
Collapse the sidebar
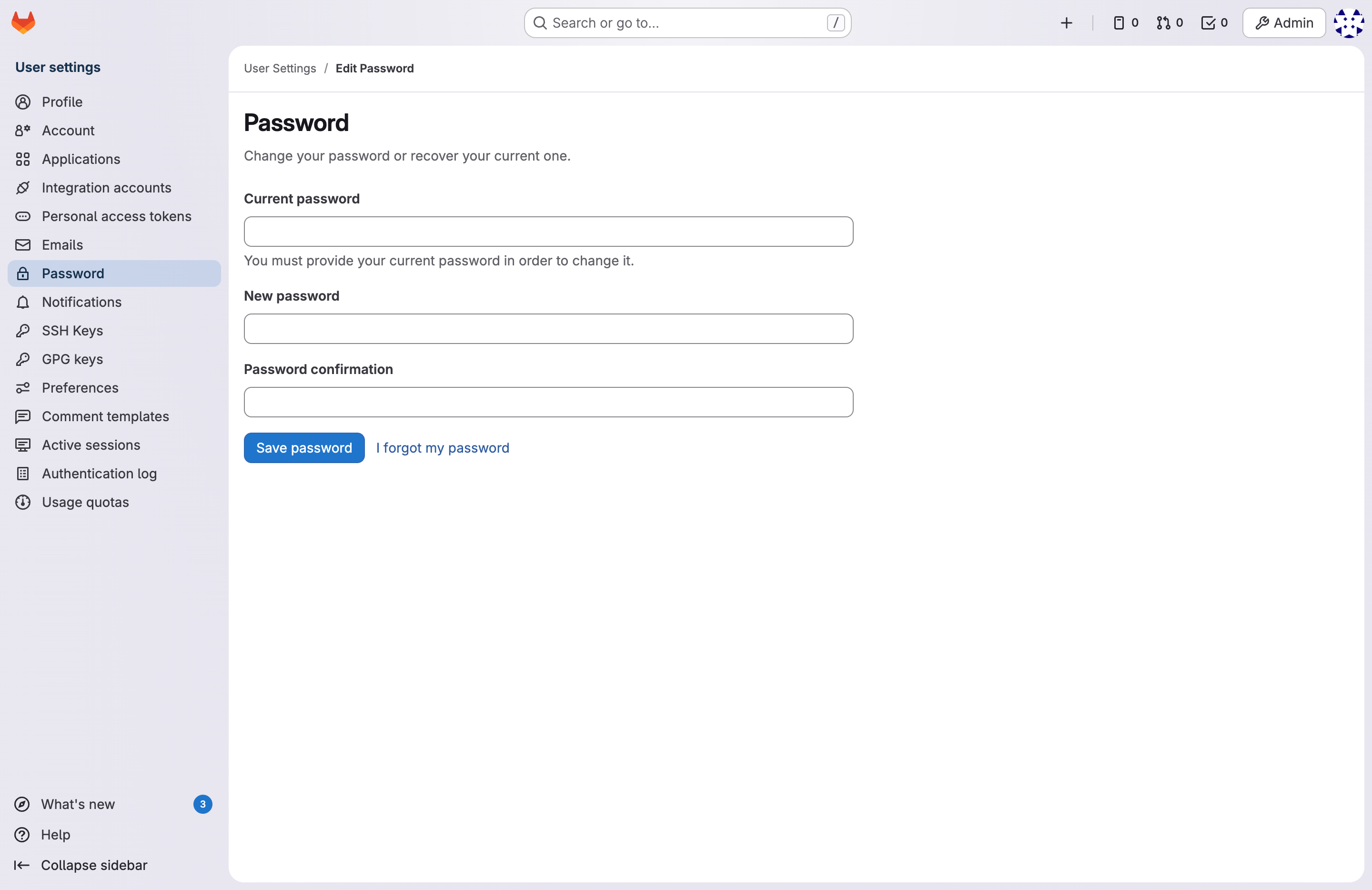(x=93, y=865)
